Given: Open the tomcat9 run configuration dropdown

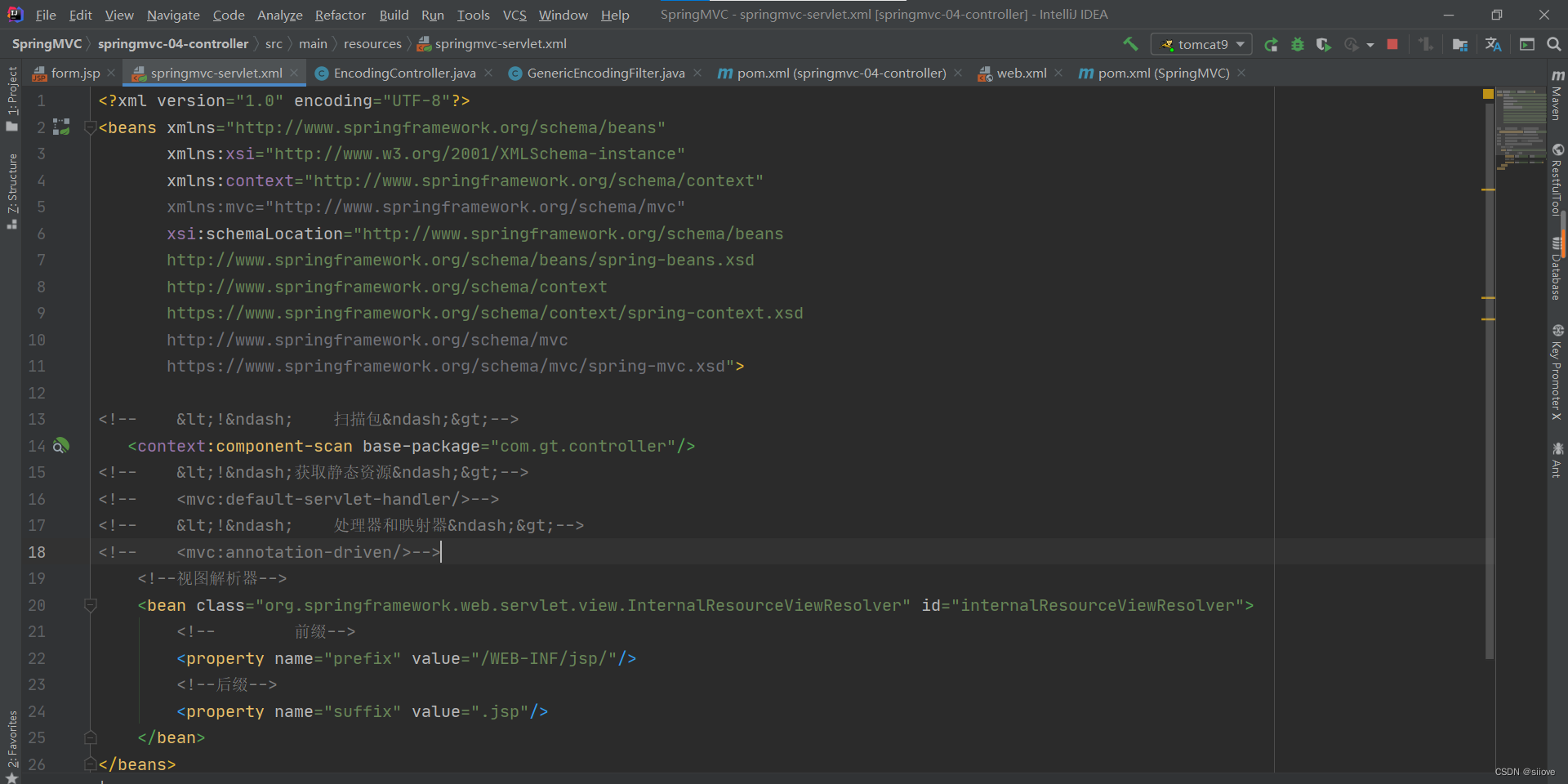Looking at the screenshot, I should pyautogui.click(x=1239, y=44).
